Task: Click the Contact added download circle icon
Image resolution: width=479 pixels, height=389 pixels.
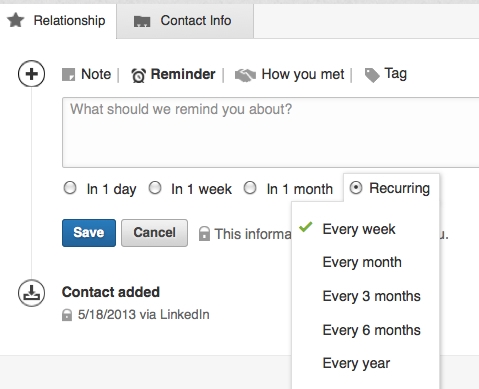Action: pyautogui.click(x=31, y=293)
